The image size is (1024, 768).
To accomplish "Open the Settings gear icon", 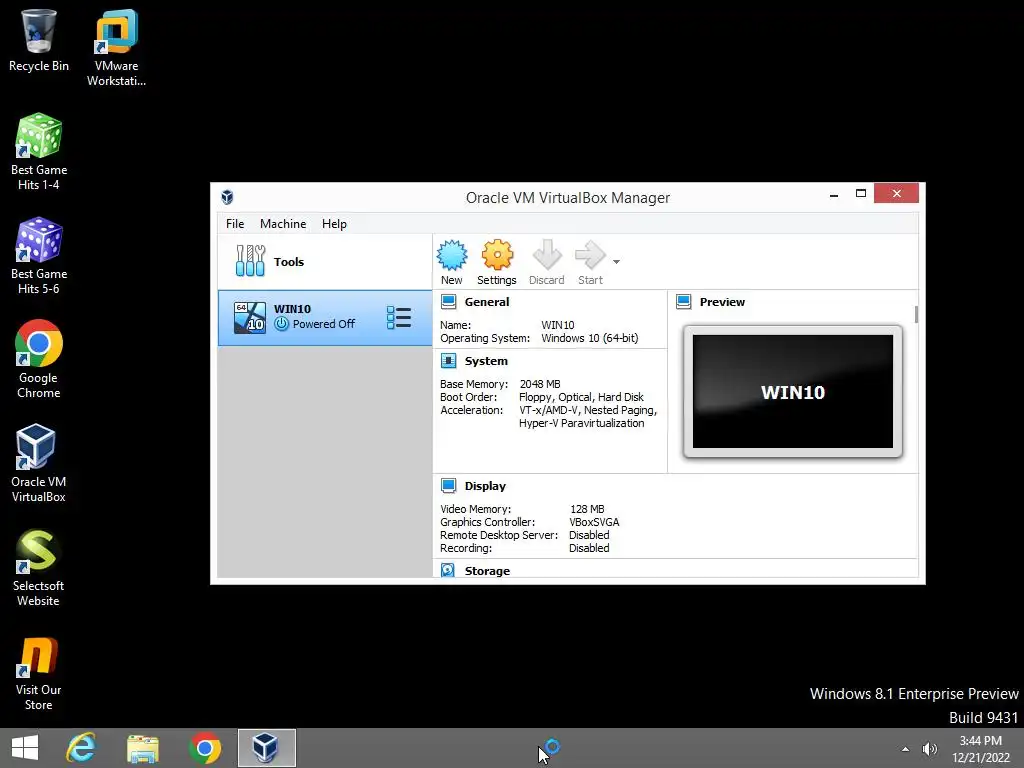I will (497, 255).
